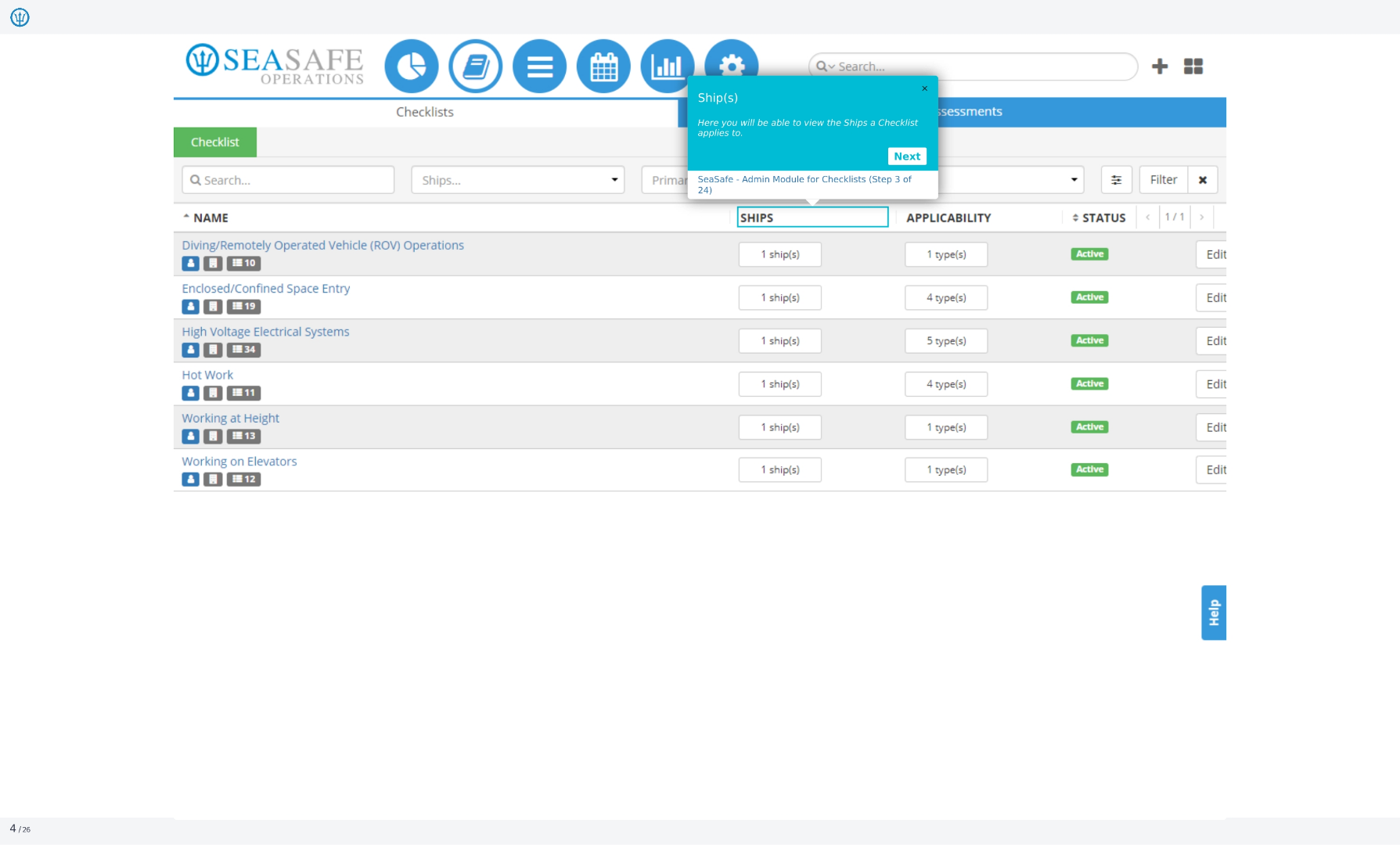Click 1 ship(s) for Diving/ROV Operations

[x=780, y=254]
